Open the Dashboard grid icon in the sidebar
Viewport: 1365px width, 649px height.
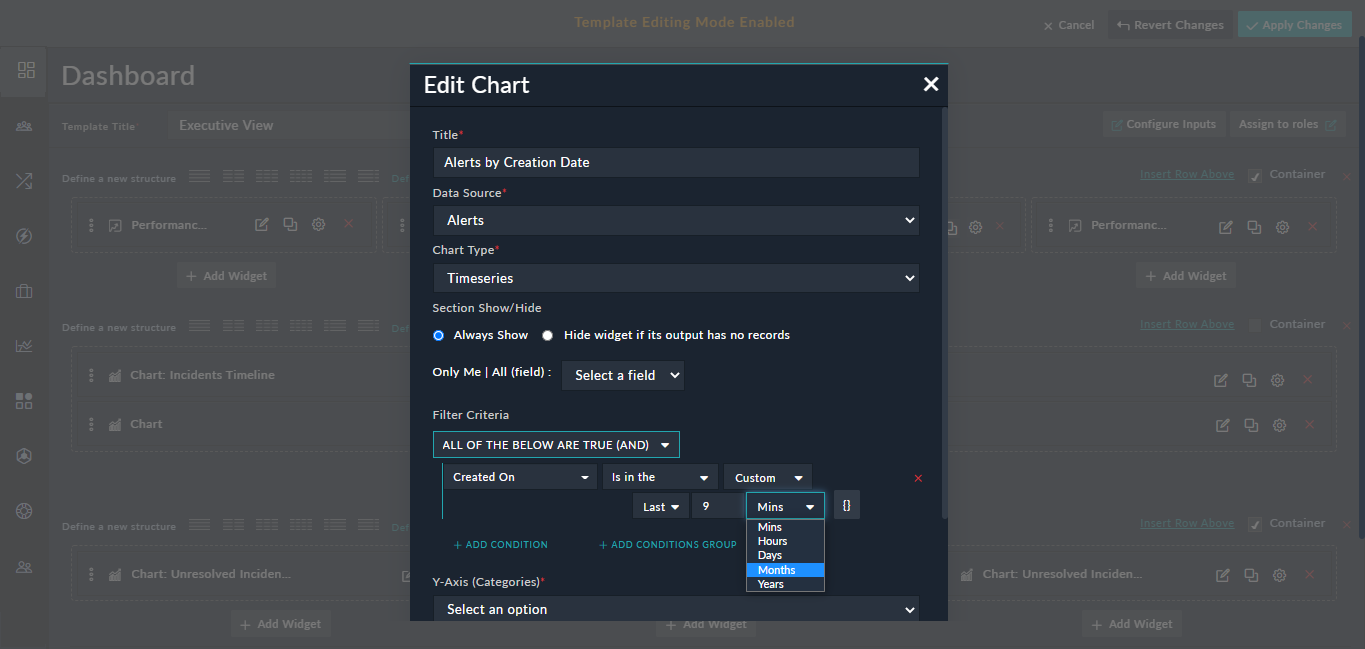coord(26,71)
